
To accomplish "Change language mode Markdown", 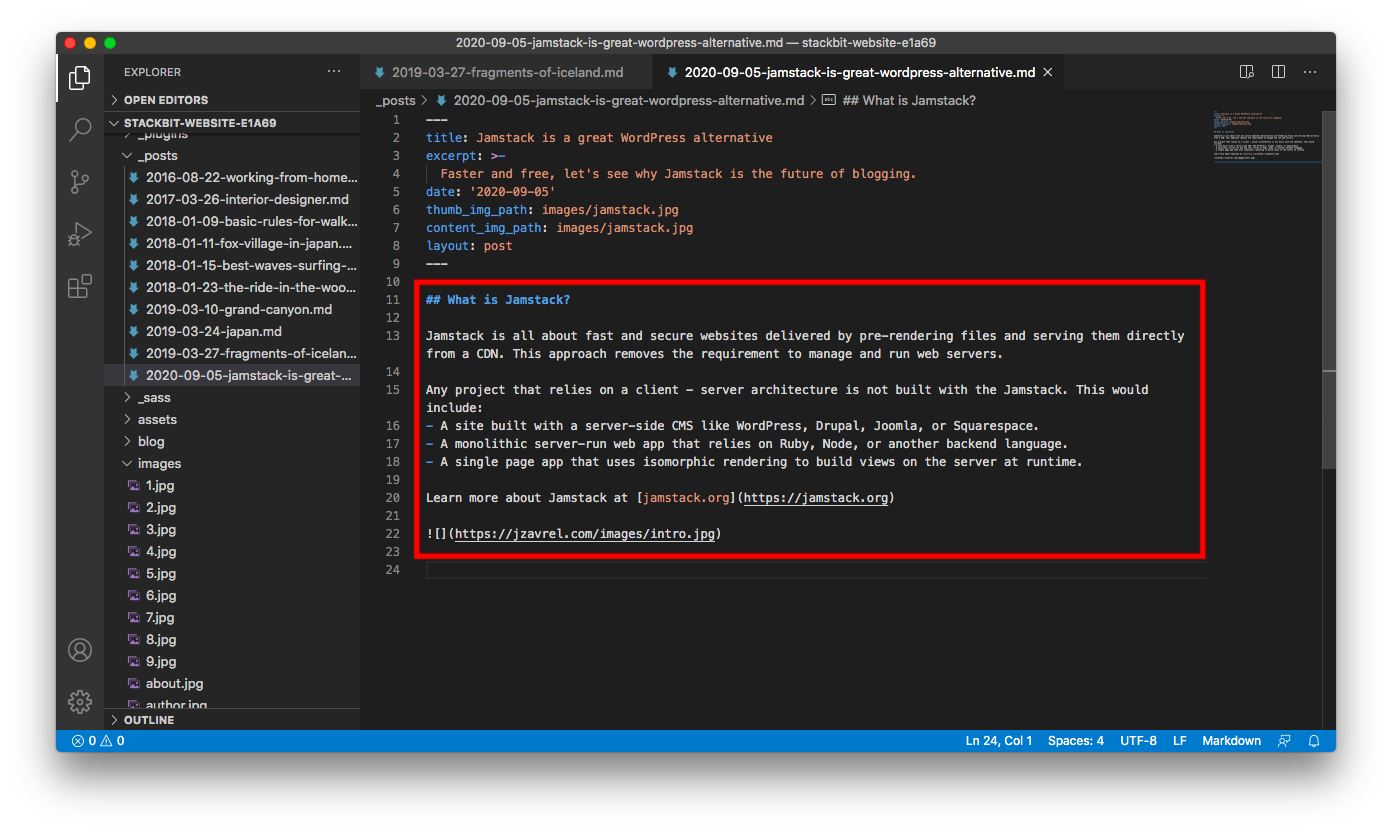I will tap(1231, 741).
